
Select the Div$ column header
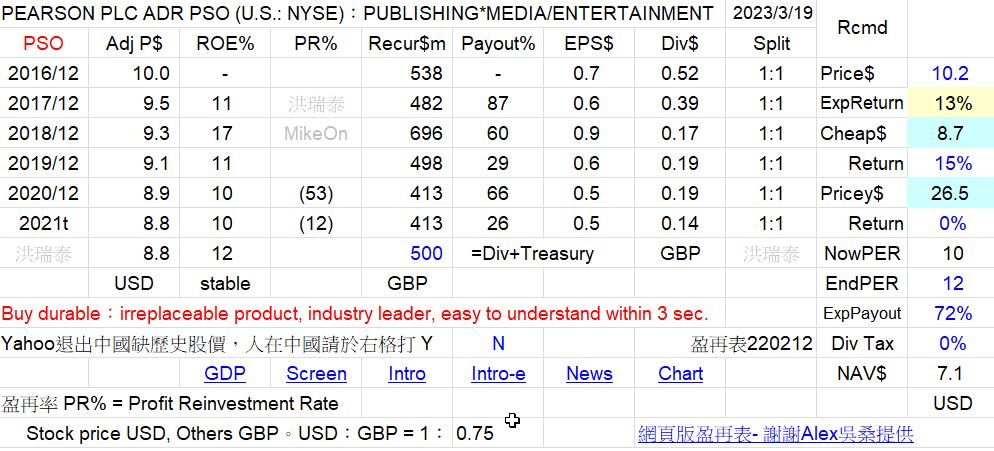(680, 43)
